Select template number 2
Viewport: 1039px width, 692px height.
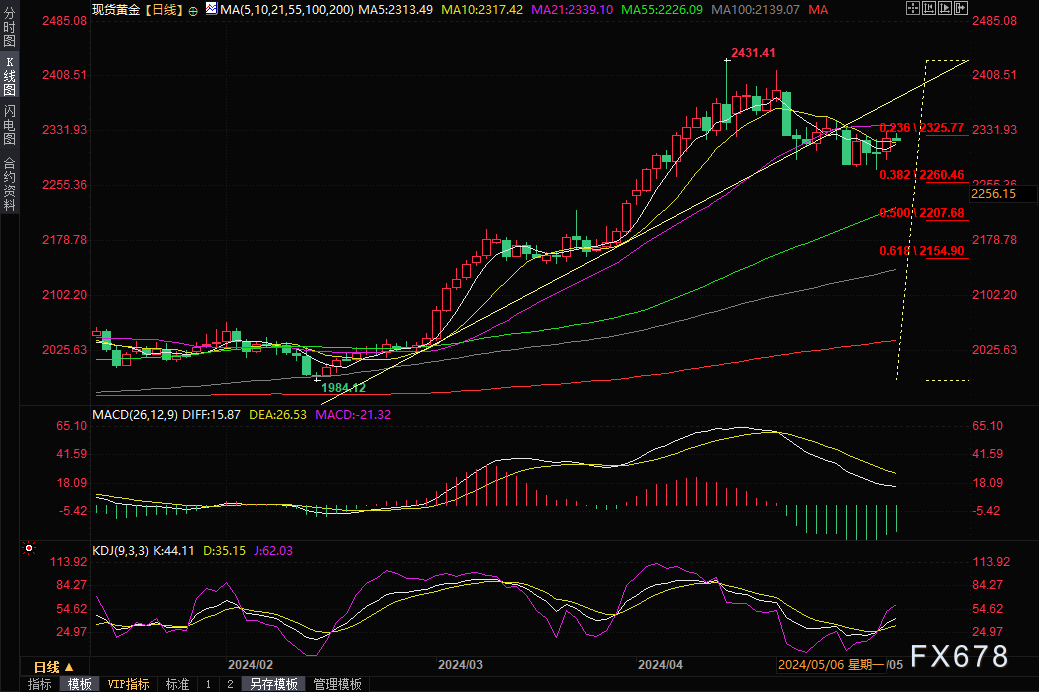coord(229,684)
